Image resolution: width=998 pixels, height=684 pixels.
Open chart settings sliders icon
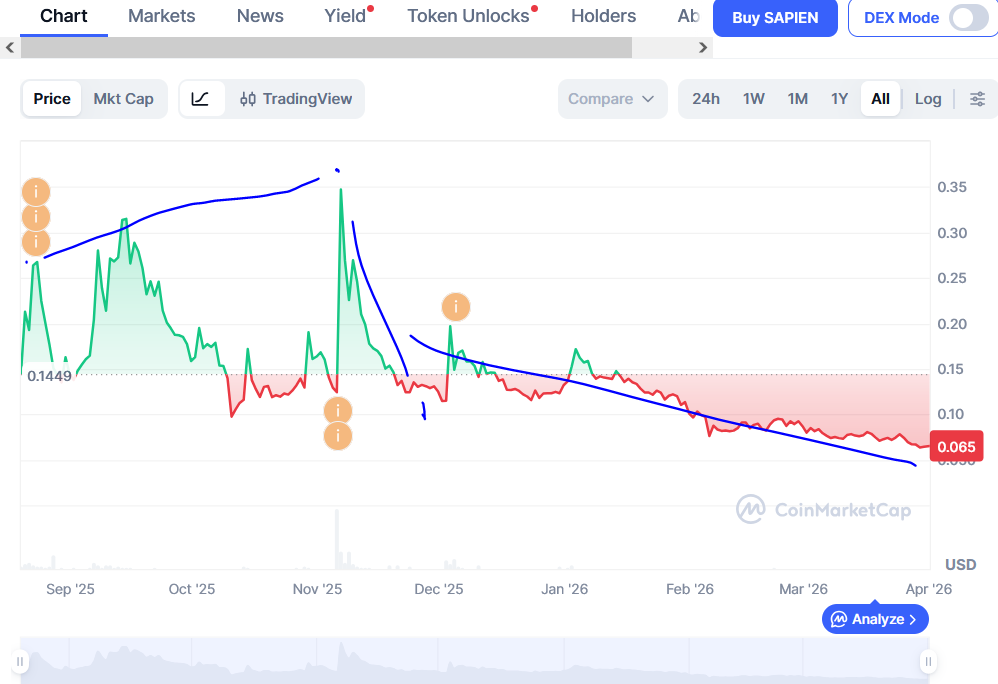click(977, 99)
